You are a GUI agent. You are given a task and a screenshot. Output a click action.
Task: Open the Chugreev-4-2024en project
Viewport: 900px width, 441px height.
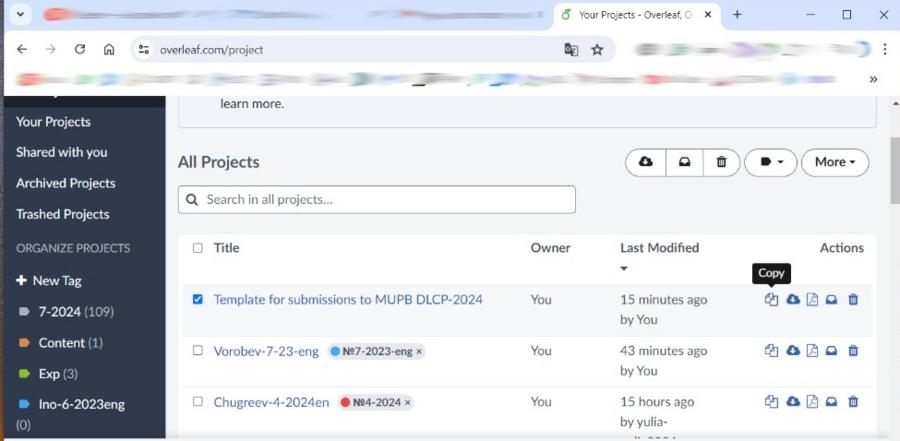click(x=271, y=403)
